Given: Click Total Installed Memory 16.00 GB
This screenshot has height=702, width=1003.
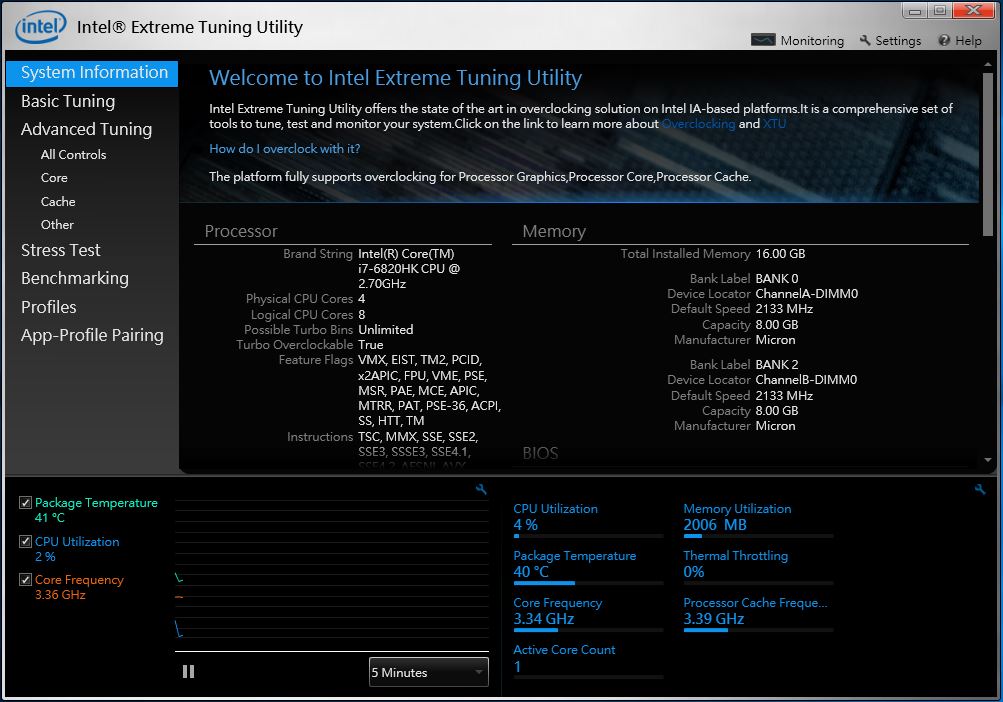Looking at the screenshot, I should click(x=780, y=254).
